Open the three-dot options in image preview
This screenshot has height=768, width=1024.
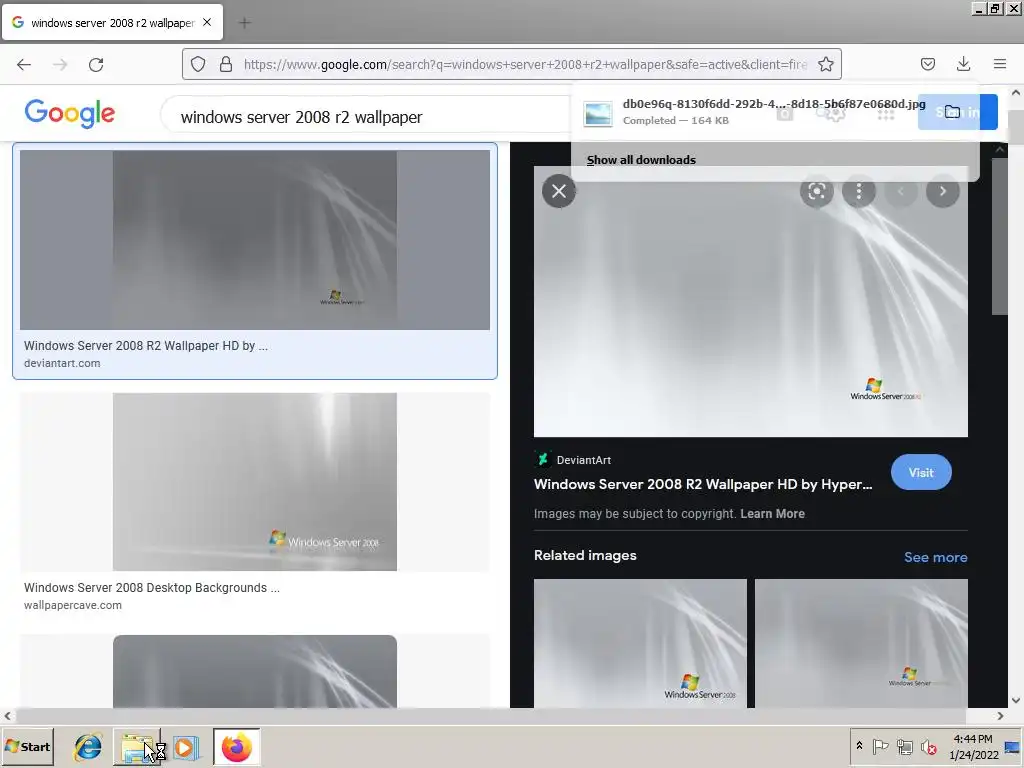[x=859, y=191]
